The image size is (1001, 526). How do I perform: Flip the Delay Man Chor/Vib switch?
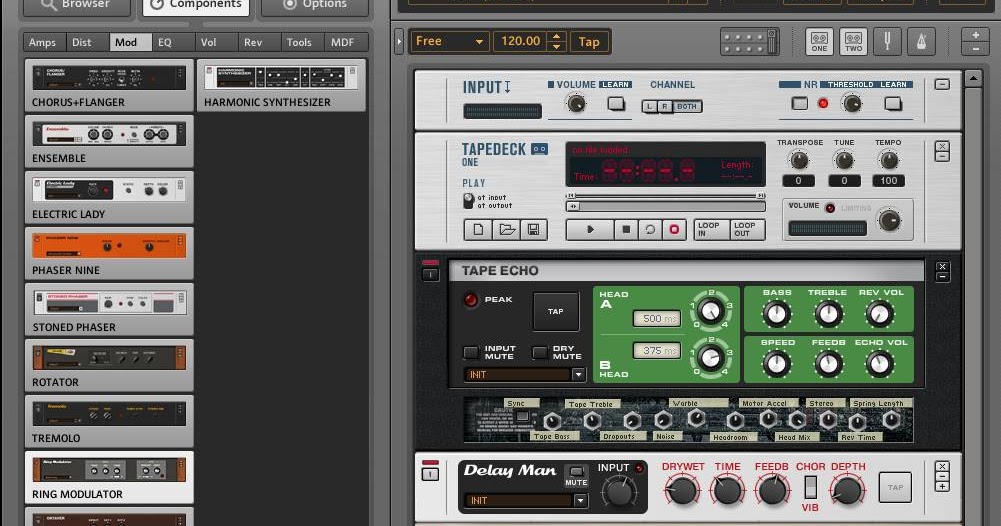tap(810, 488)
